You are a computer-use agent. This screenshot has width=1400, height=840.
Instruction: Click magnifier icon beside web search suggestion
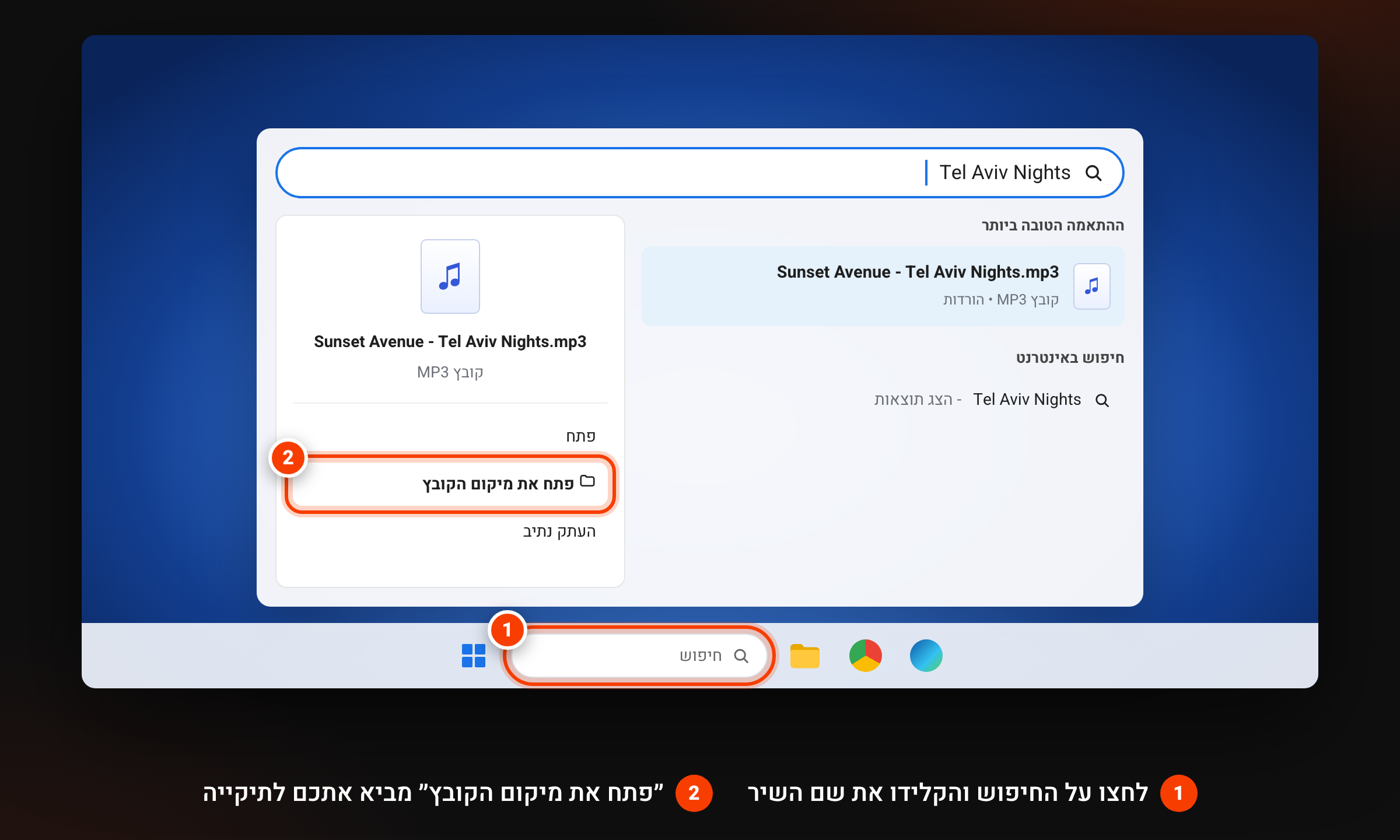pyautogui.click(x=1102, y=400)
